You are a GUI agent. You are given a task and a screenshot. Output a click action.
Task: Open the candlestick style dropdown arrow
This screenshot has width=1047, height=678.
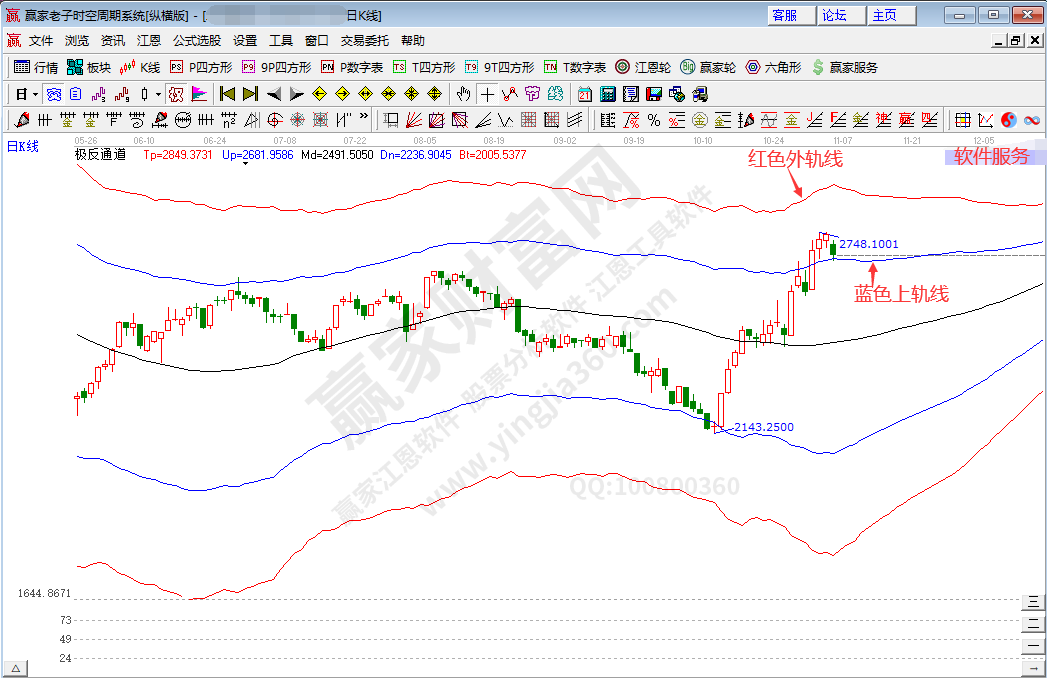(x=158, y=94)
